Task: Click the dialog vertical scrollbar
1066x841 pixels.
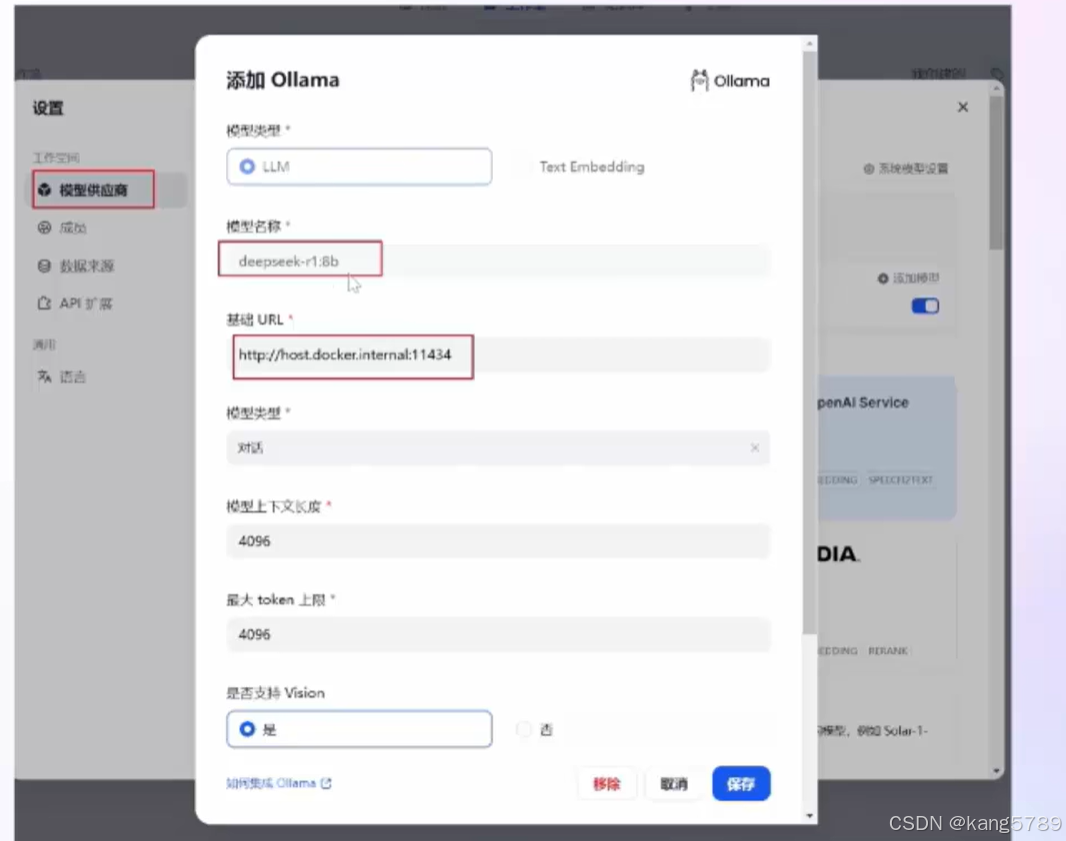Action: 809,342
